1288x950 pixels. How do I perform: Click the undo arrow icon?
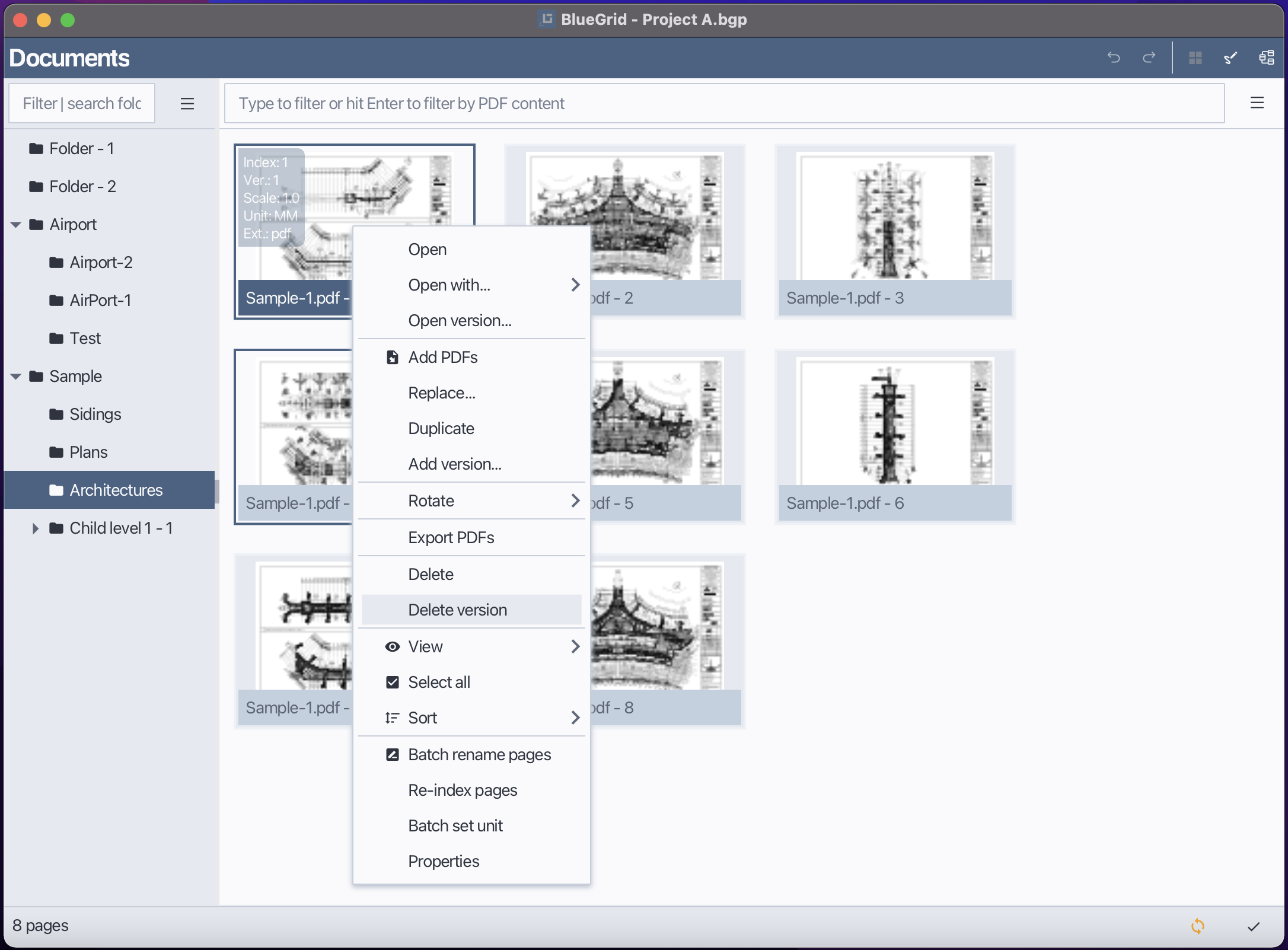(x=1114, y=58)
